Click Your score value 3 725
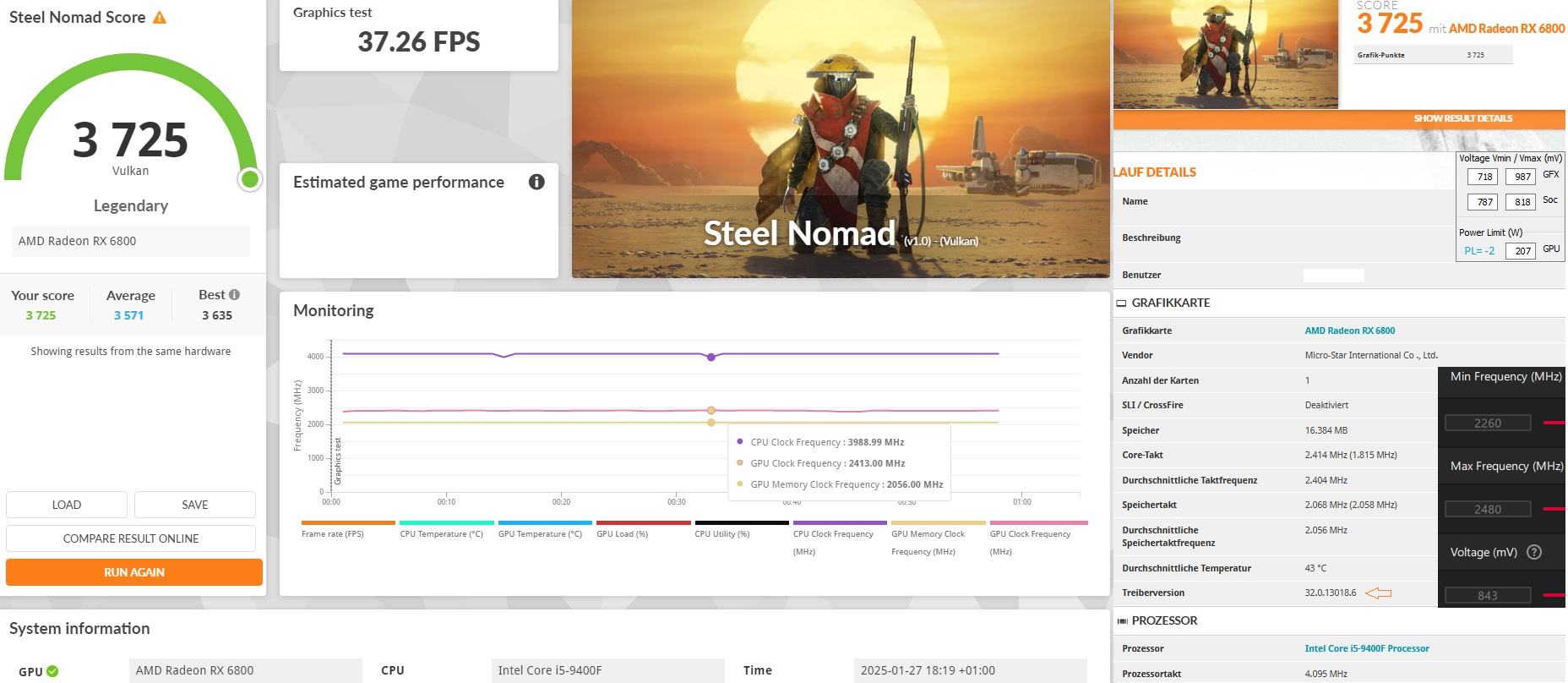The width and height of the screenshot is (1568, 683). [41, 315]
